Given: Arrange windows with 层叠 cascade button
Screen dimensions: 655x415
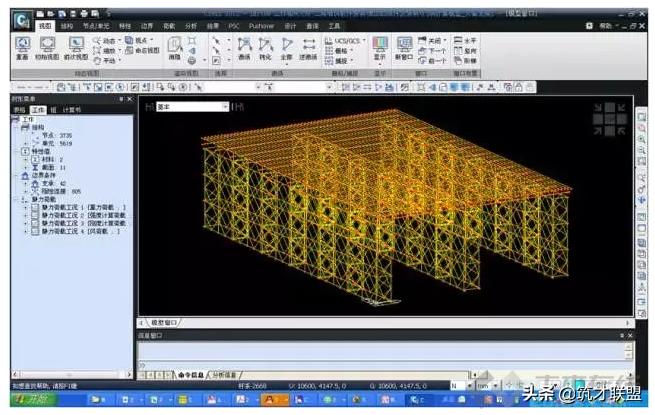Looking at the screenshot, I should click(x=465, y=61).
